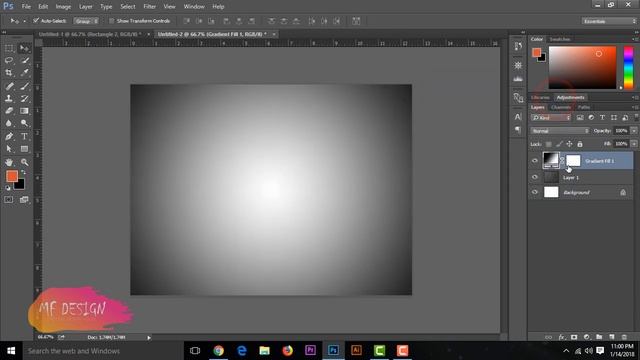The image size is (640, 360).
Task: Select the Dodge tool
Action: click(24, 123)
